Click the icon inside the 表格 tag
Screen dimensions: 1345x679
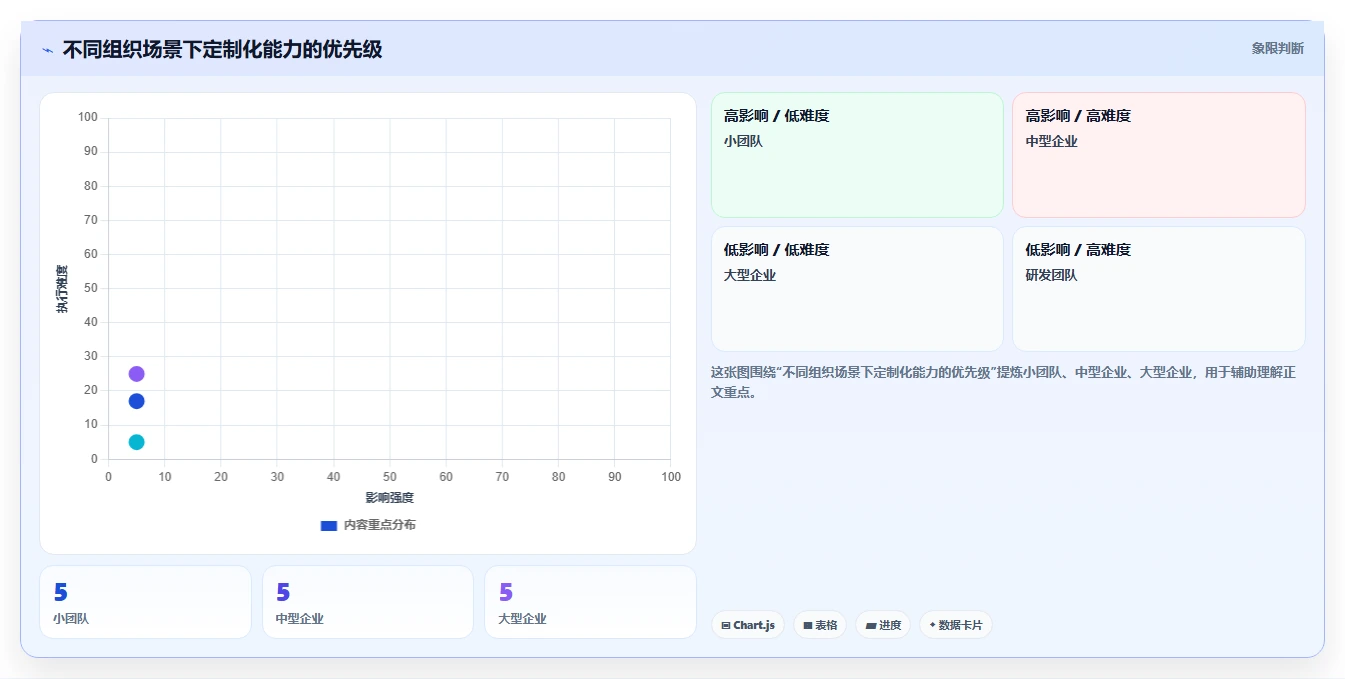(808, 625)
